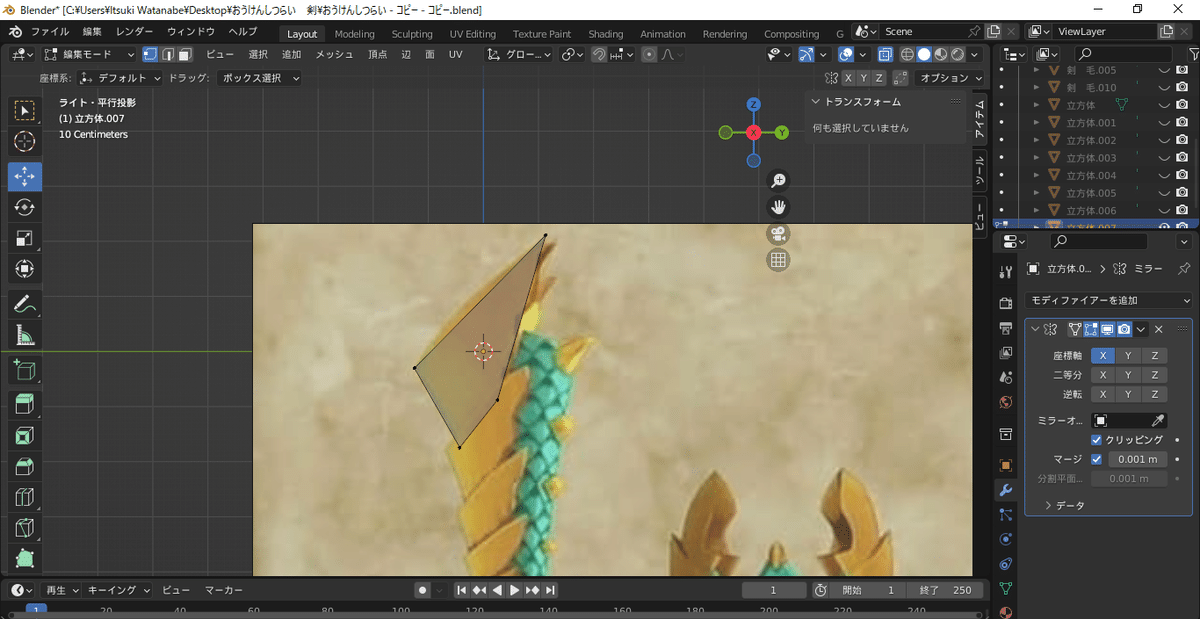Click the current frame number field
Viewport: 1200px width, 619px height.
click(773, 590)
